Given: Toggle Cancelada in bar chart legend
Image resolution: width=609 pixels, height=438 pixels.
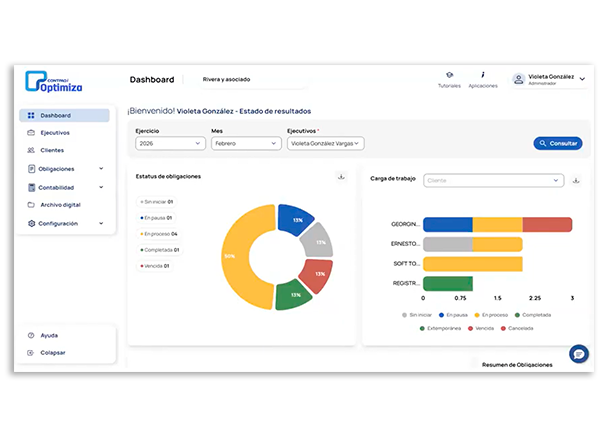Looking at the screenshot, I should pyautogui.click(x=517, y=328).
